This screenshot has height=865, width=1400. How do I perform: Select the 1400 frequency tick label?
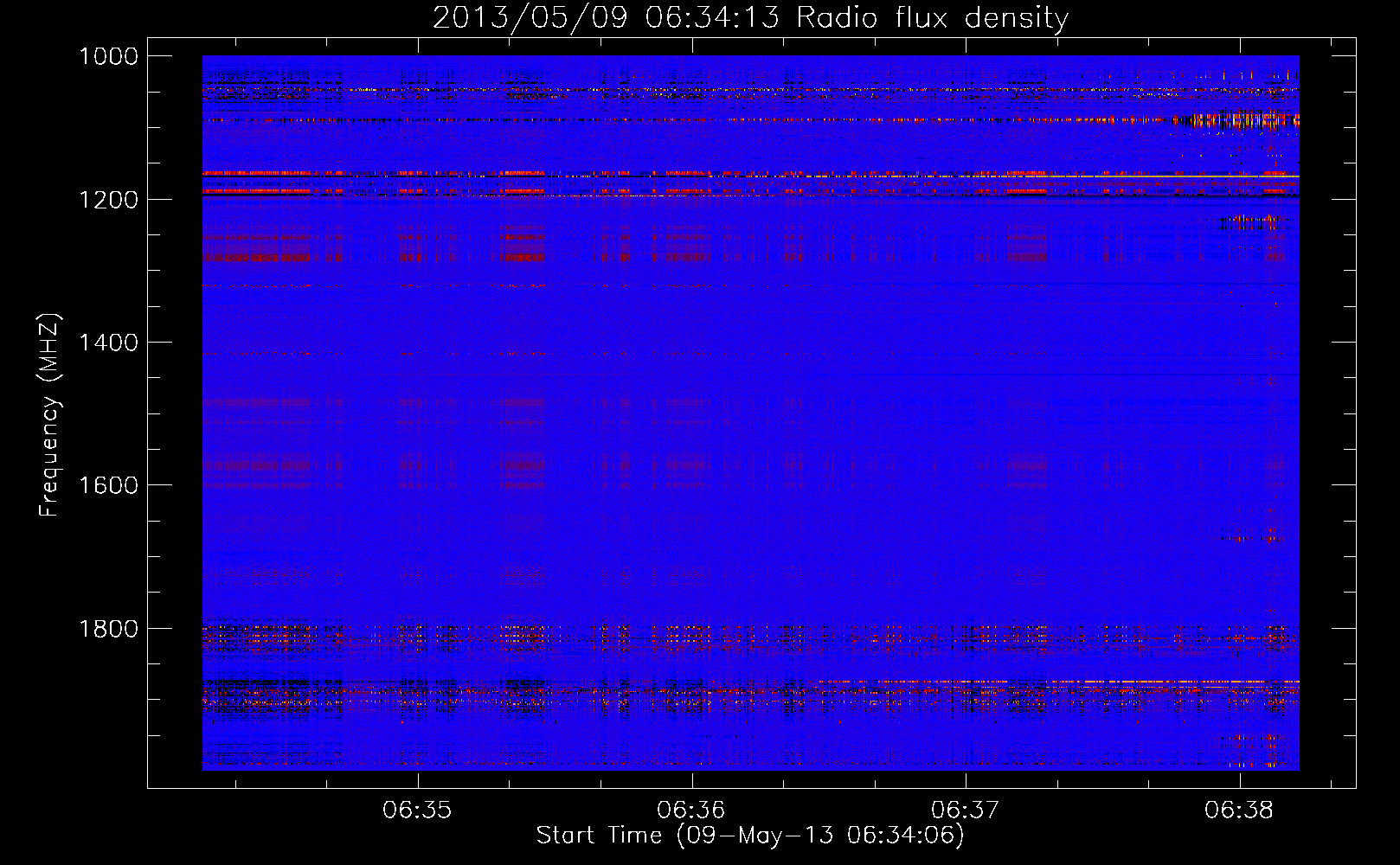point(108,343)
